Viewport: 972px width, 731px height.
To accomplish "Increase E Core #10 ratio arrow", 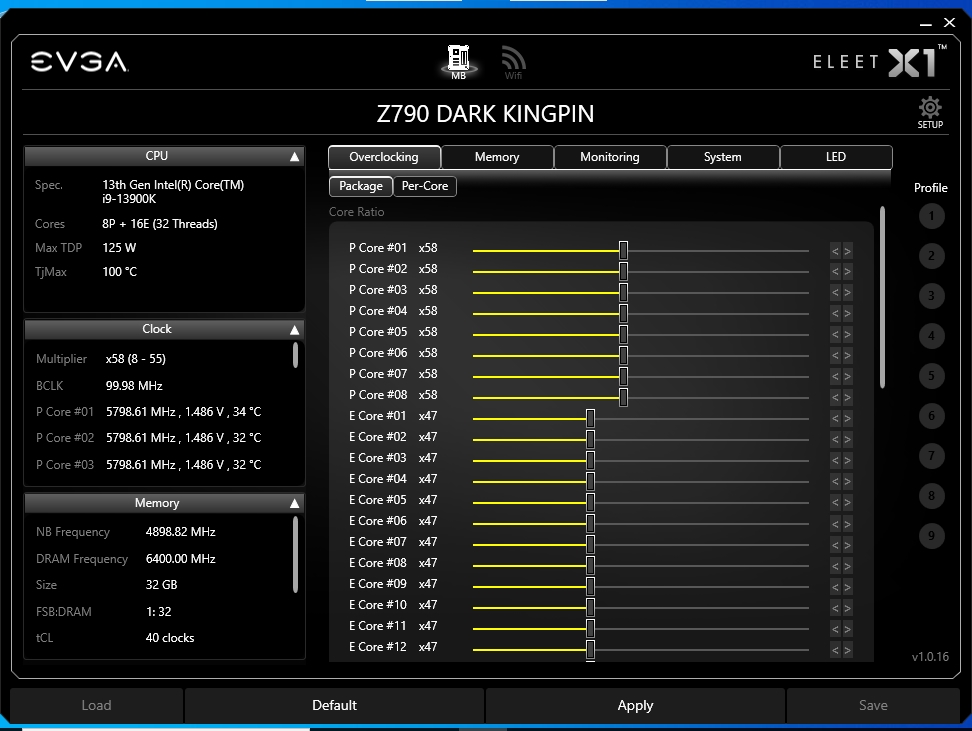I will pos(847,608).
